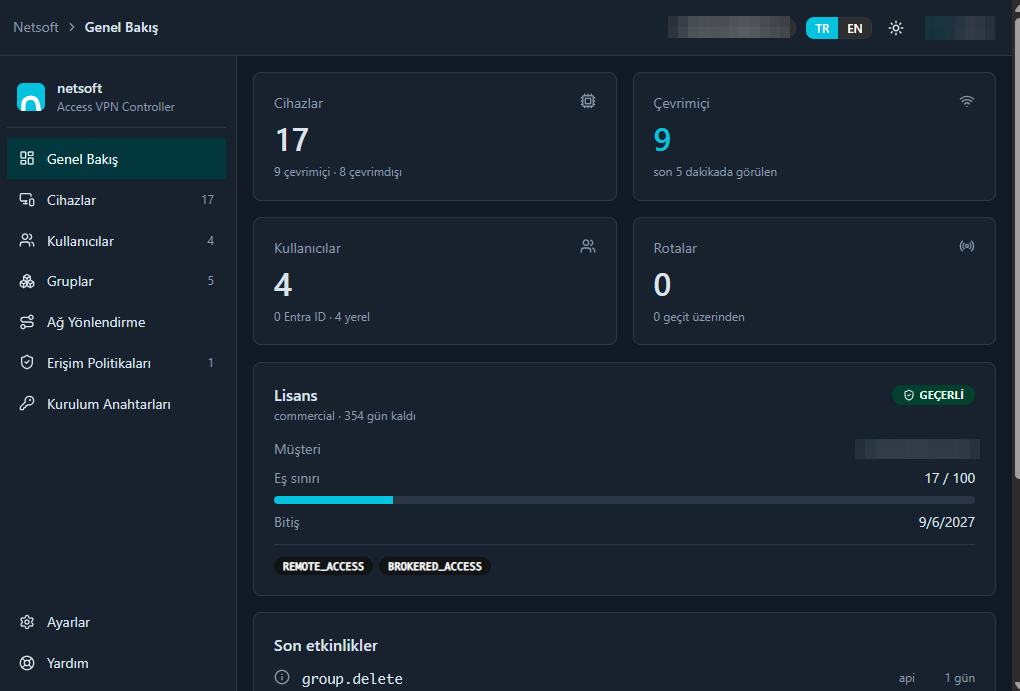
Task: Click the Ayarlar gear icon
Action: (x=27, y=622)
